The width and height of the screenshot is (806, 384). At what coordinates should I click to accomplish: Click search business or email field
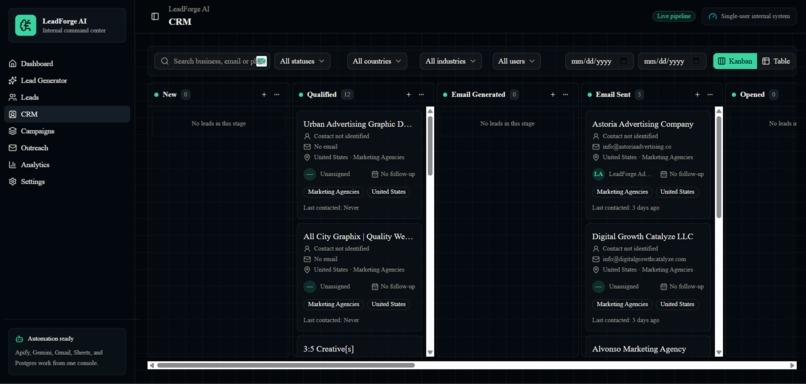pos(212,61)
